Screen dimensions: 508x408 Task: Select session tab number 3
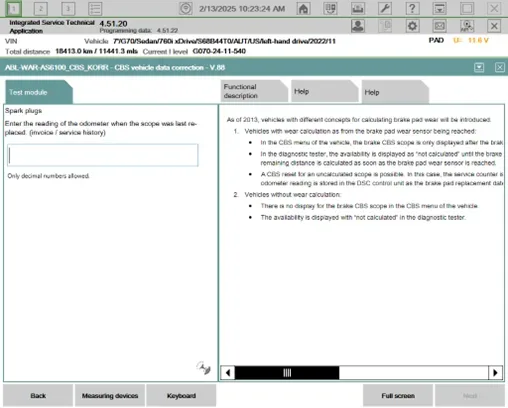(68, 8)
